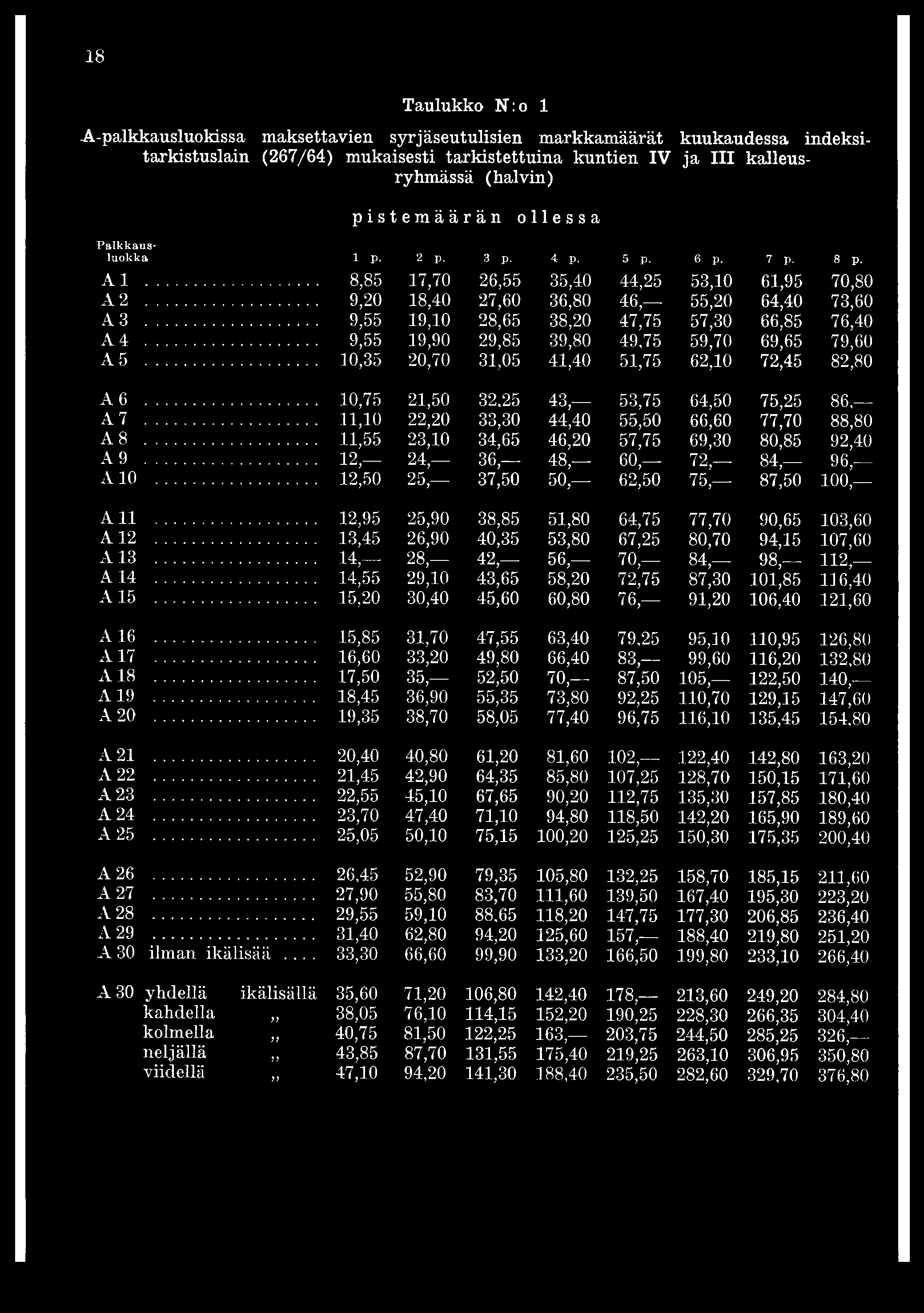
Task: Click row label 'A 6'
Action: [x=114, y=399]
